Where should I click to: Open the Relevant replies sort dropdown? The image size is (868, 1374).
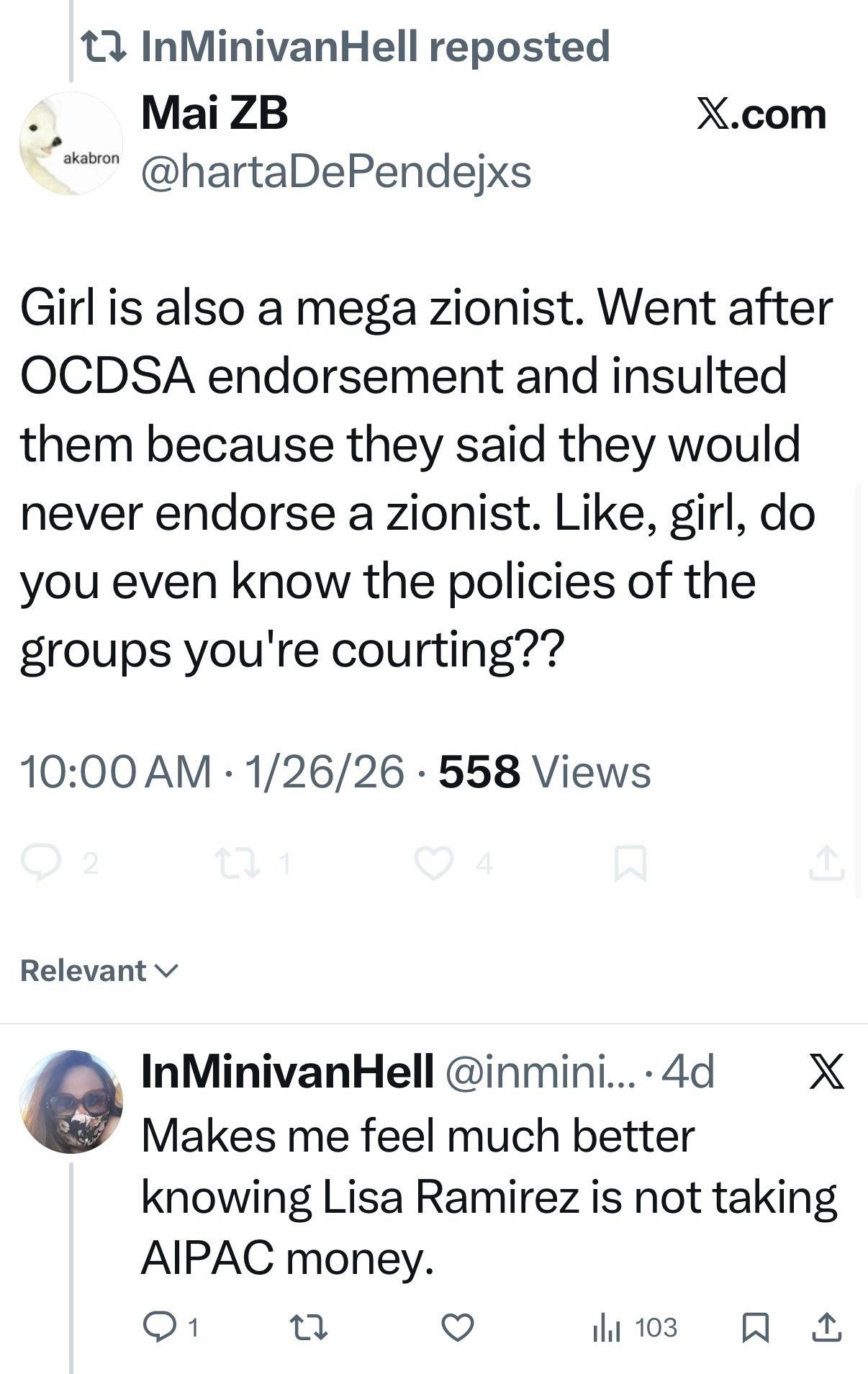[x=99, y=971]
